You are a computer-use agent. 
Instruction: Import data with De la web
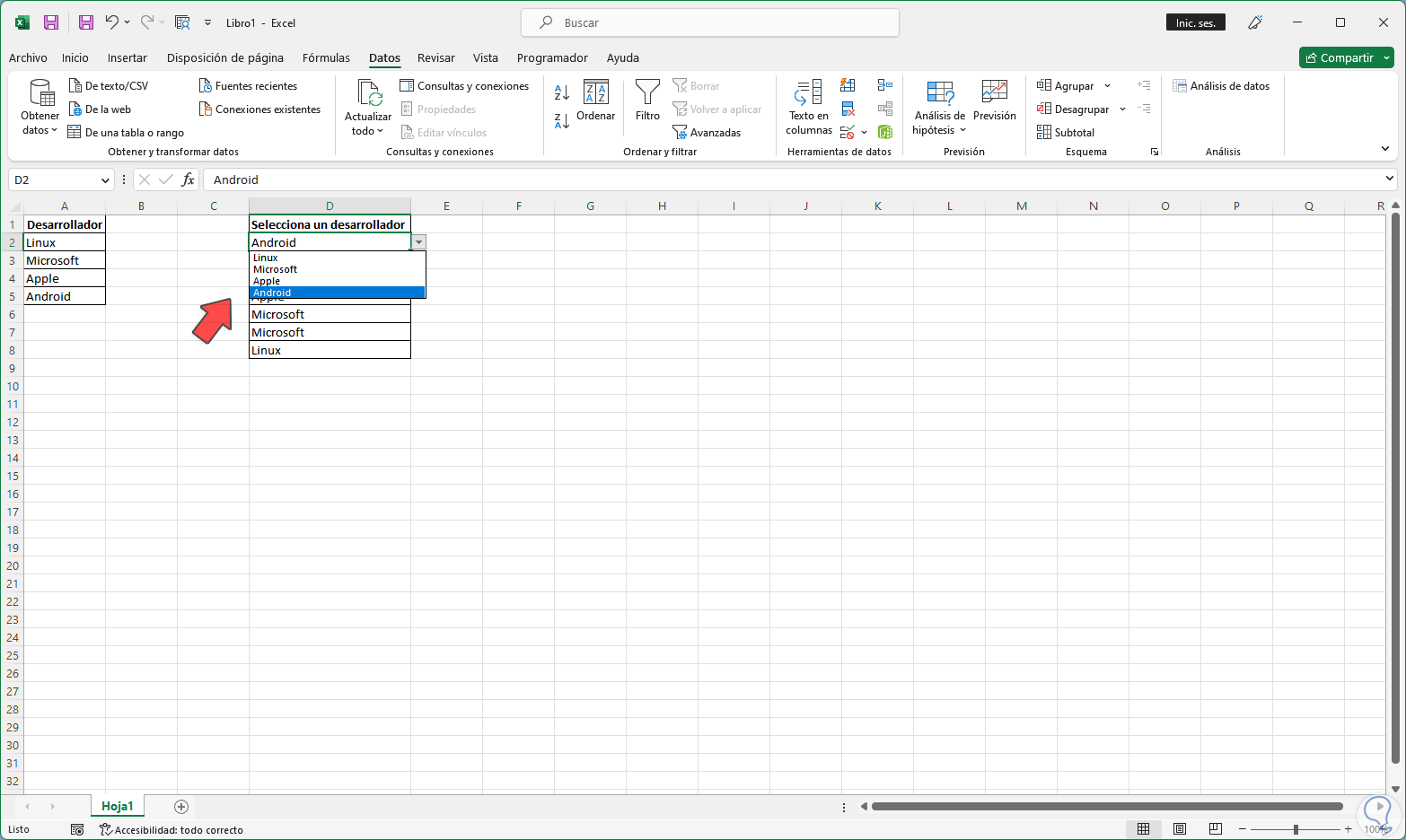100,109
